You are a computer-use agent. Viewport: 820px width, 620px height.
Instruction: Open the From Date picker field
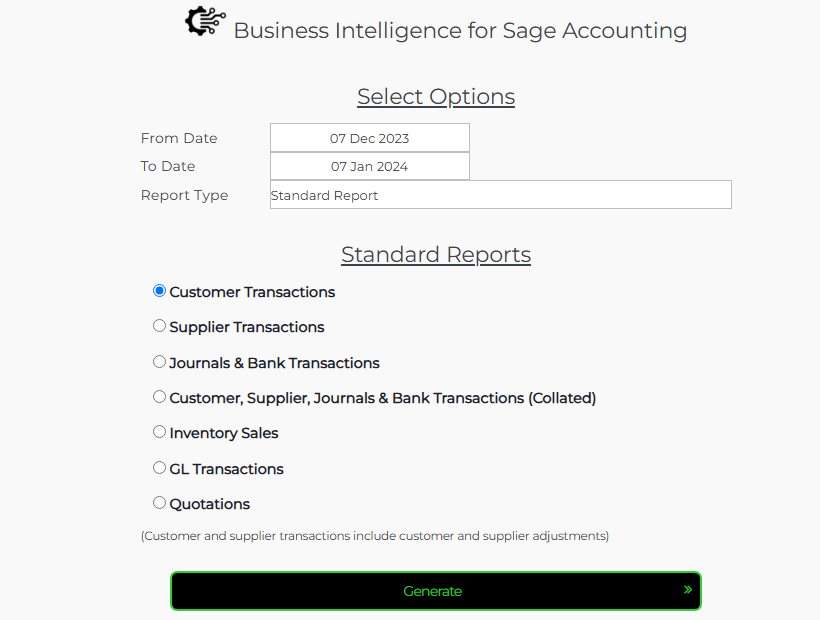pyautogui.click(x=369, y=138)
